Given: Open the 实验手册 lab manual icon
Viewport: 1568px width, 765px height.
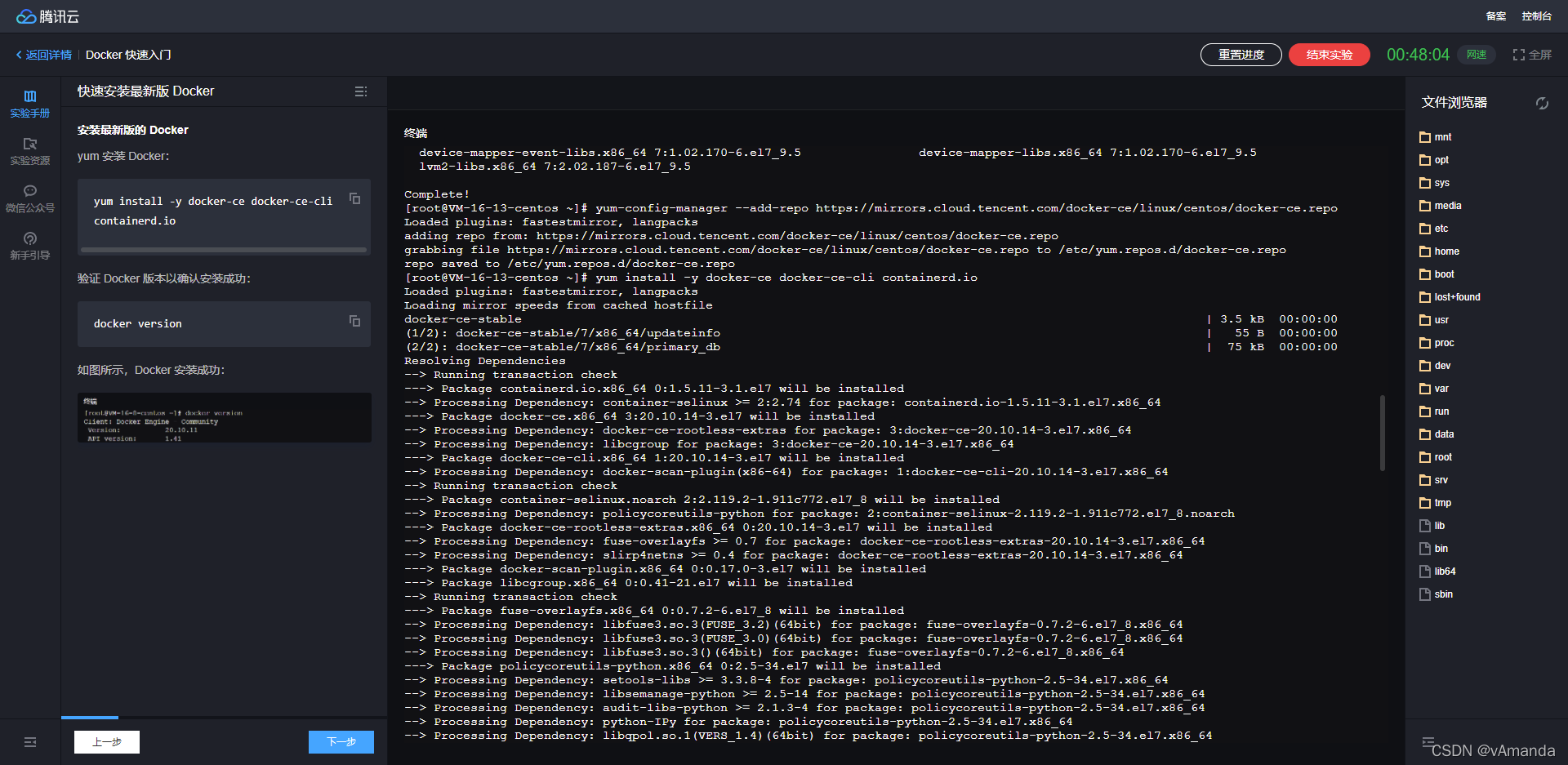Looking at the screenshot, I should (30, 104).
